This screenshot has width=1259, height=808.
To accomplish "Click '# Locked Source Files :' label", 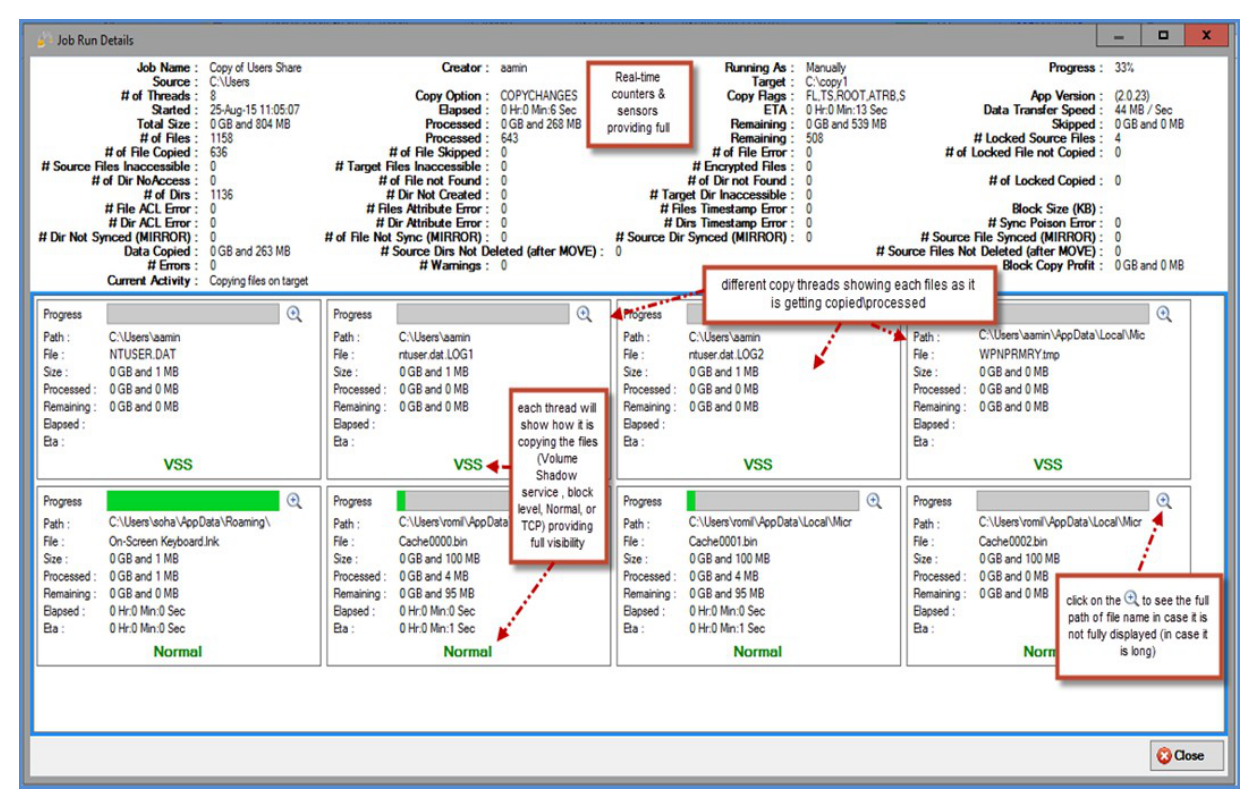I will (1040, 138).
